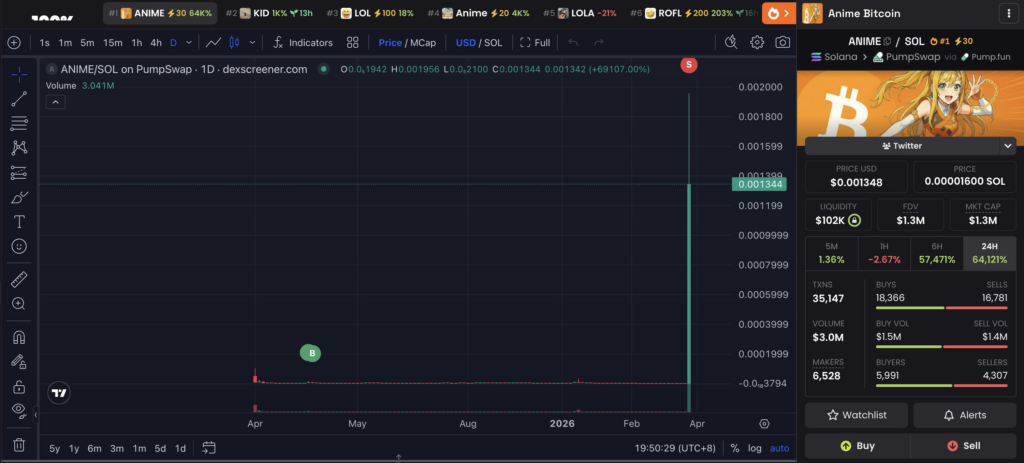This screenshot has height=463, width=1024.
Task: Click the current price label 0.001344
Action: point(761,184)
